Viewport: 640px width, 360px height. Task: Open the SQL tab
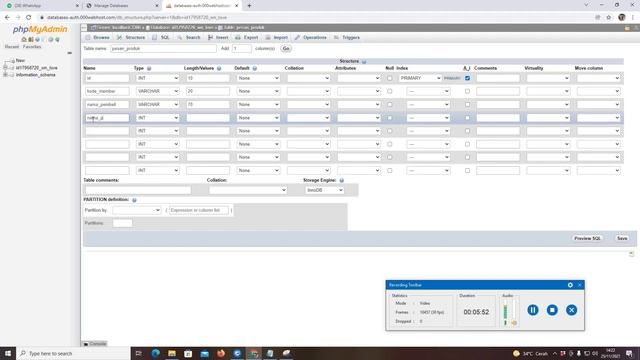click(x=161, y=38)
